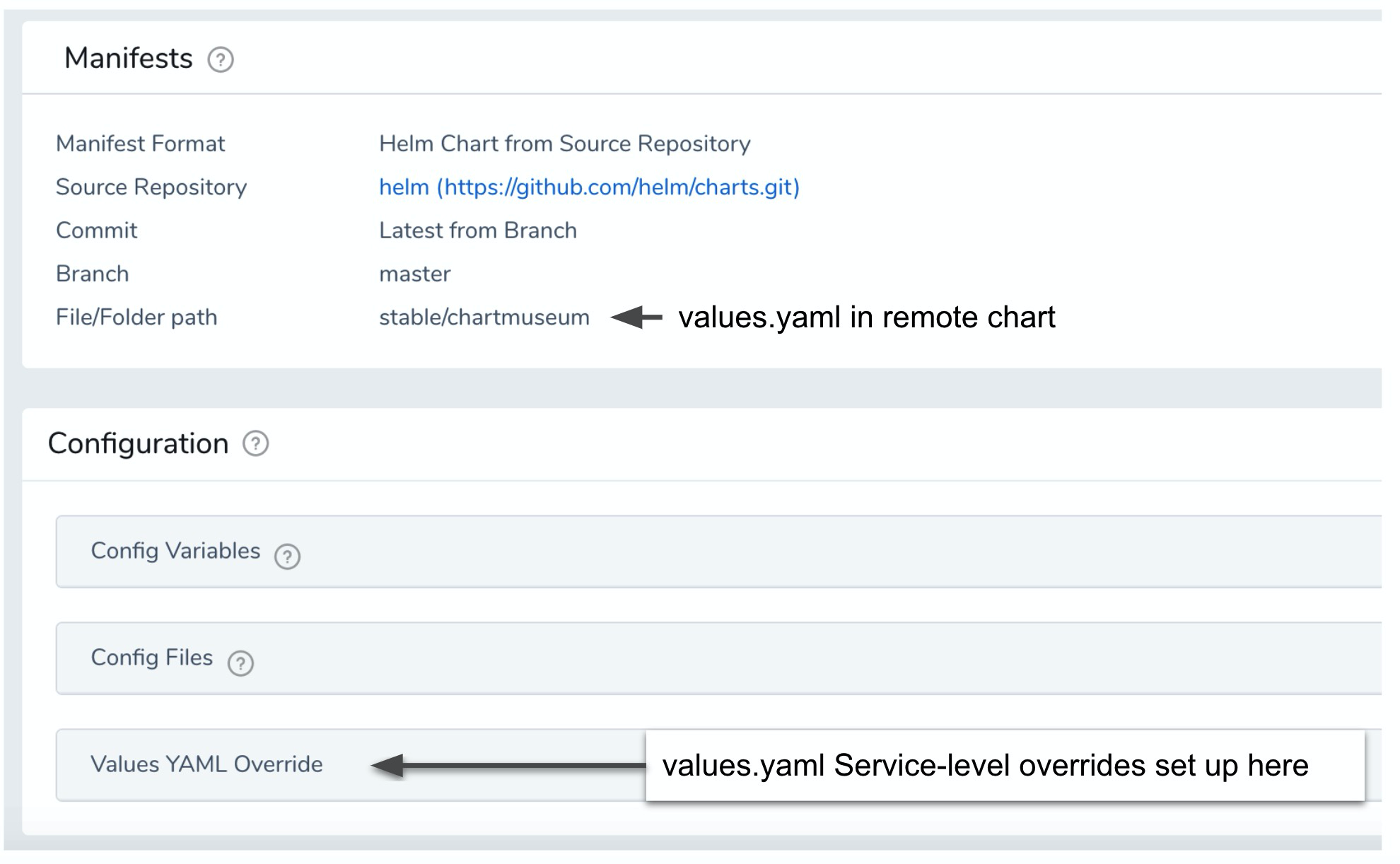Click the Commit field label
The width and height of the screenshot is (1400, 864).
point(96,230)
